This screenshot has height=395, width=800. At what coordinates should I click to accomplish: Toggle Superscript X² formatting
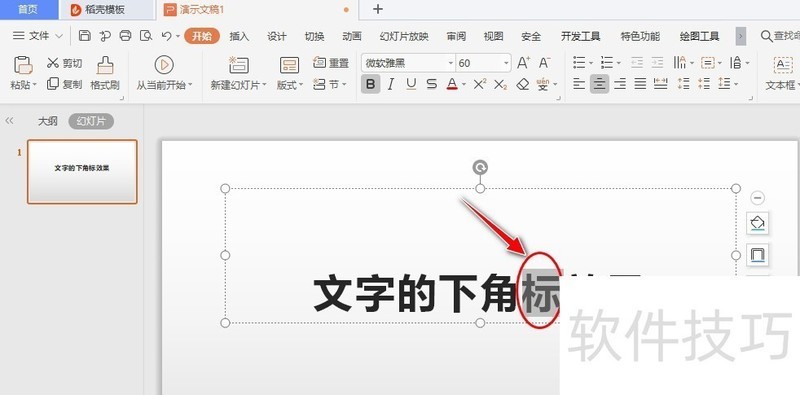click(480, 84)
